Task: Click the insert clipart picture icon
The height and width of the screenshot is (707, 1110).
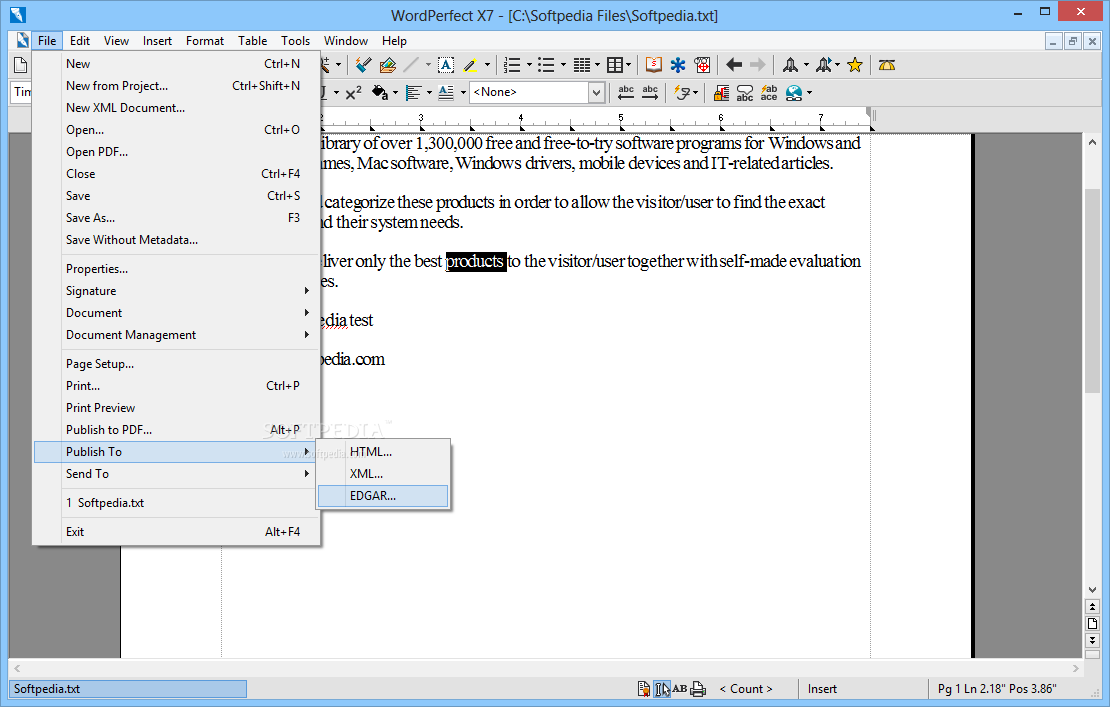Action: tap(387, 65)
